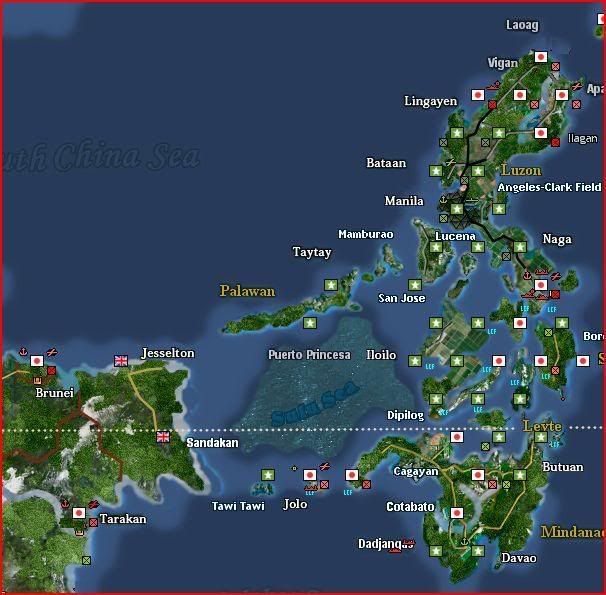This screenshot has width=606, height=595.
Task: Click the Dipilog city label
Action: (x=405, y=415)
